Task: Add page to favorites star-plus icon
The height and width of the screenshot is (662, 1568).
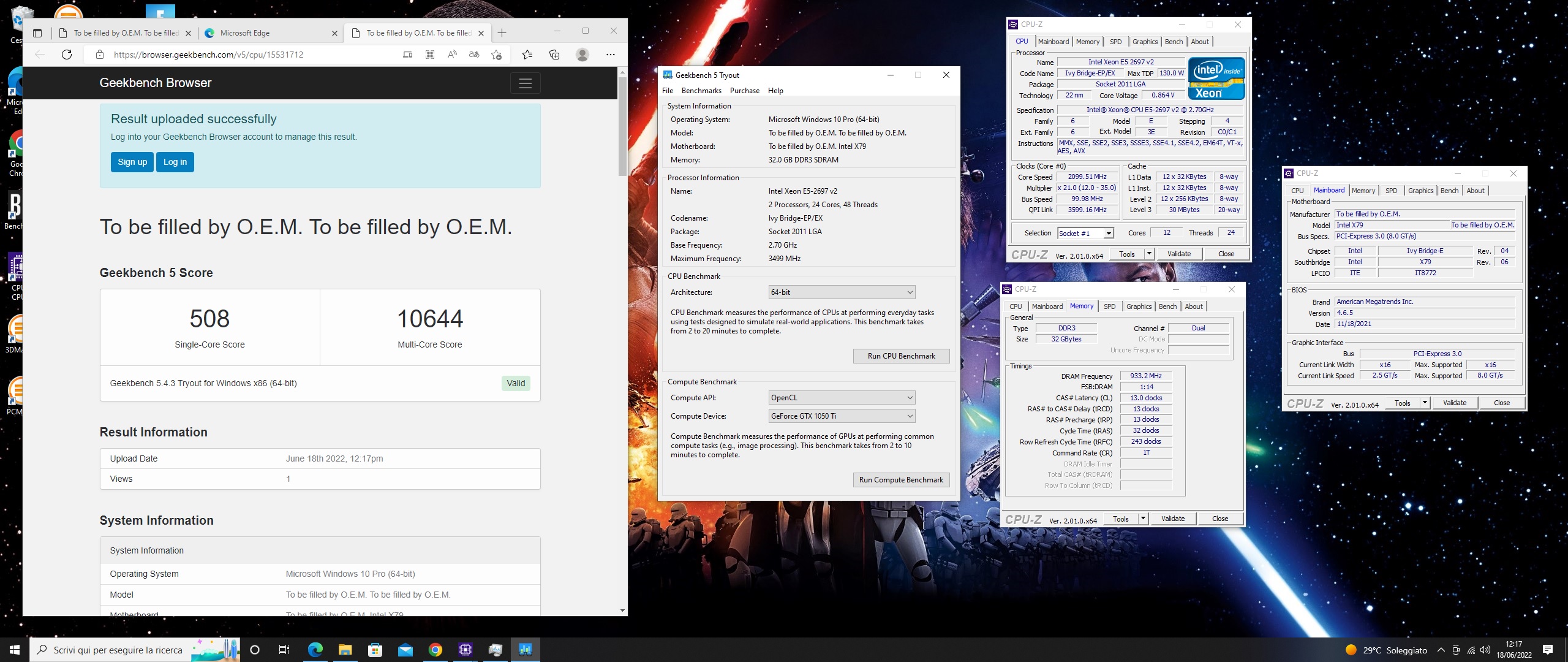Action: (x=497, y=55)
